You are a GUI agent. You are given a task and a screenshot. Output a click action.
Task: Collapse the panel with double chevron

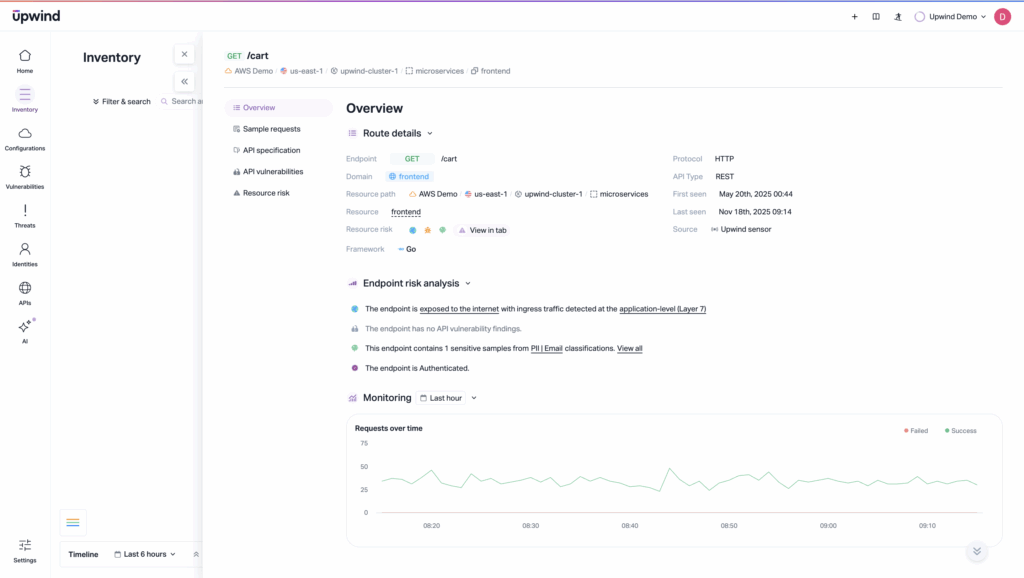tap(184, 82)
